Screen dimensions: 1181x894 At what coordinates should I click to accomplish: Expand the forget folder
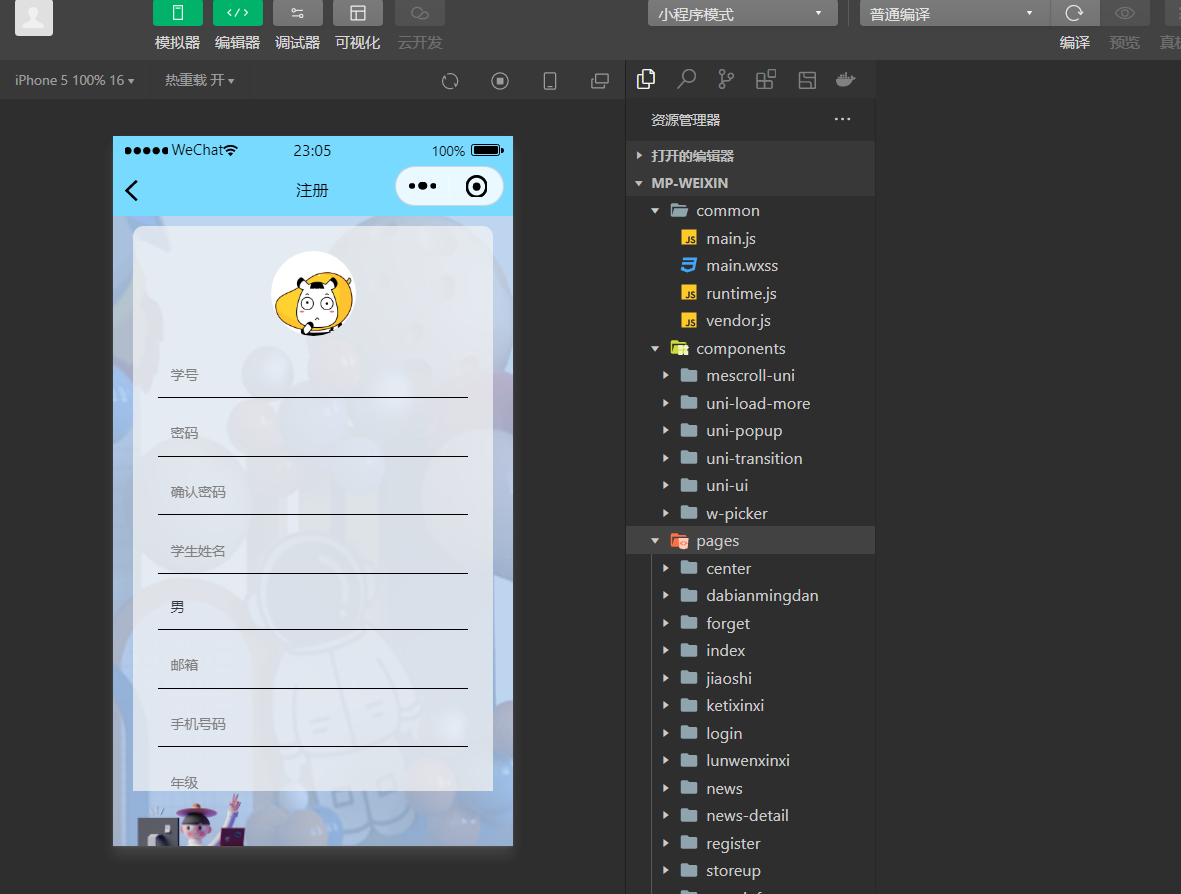[x=750, y=623]
